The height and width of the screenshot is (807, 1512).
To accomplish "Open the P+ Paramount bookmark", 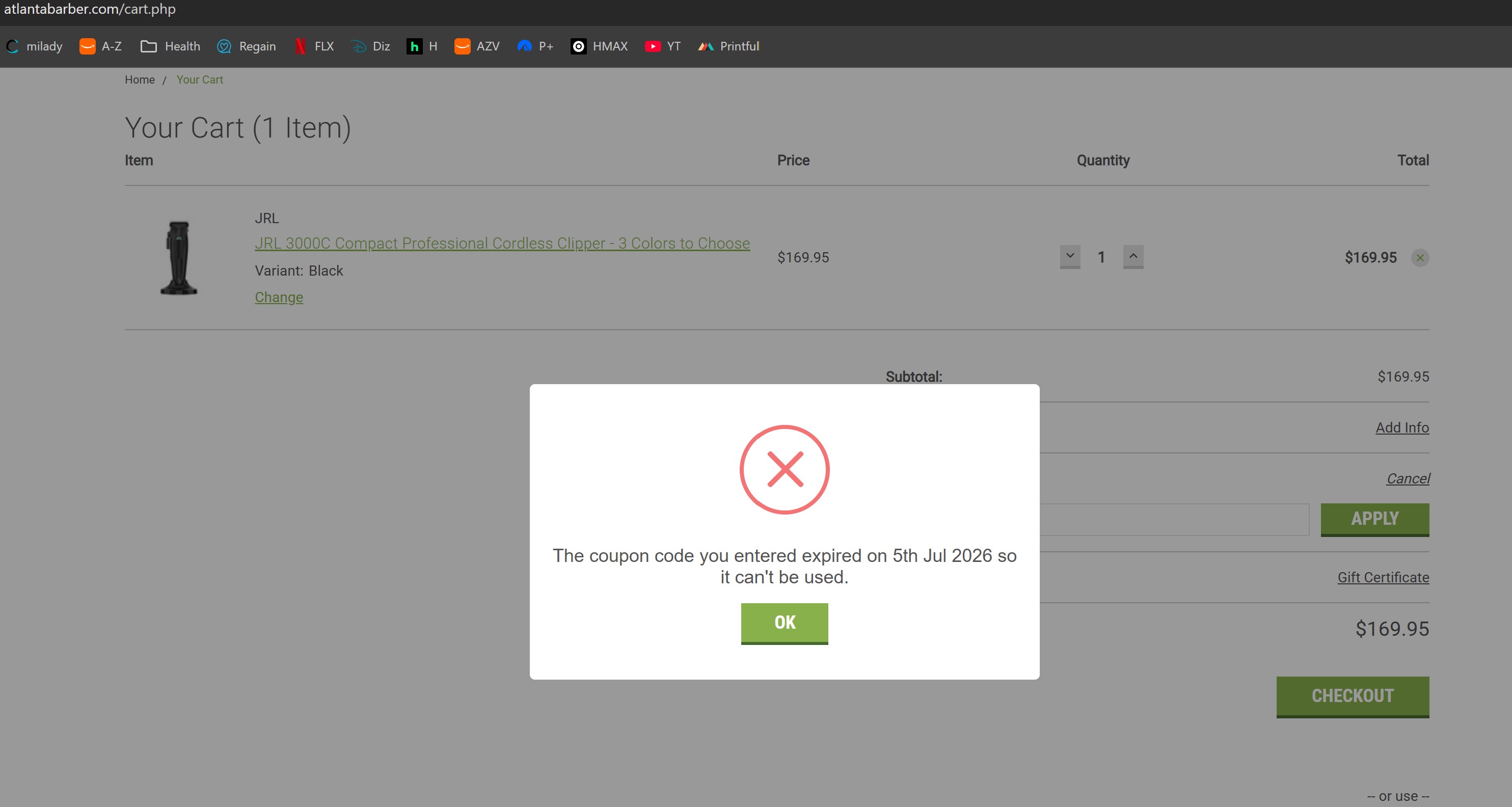I will click(535, 46).
